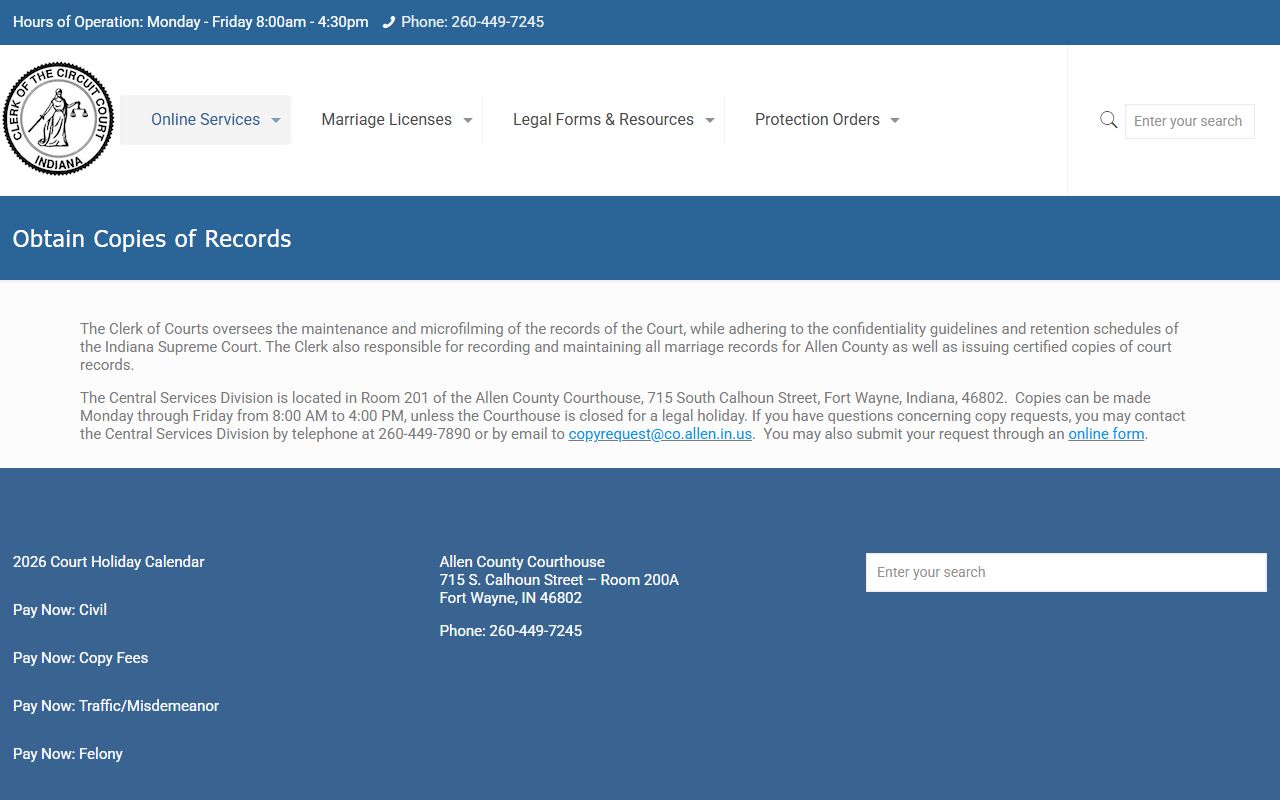This screenshot has width=1280, height=800.
Task: Follow the Pay Now: Copy Fees link
Action: coord(81,658)
